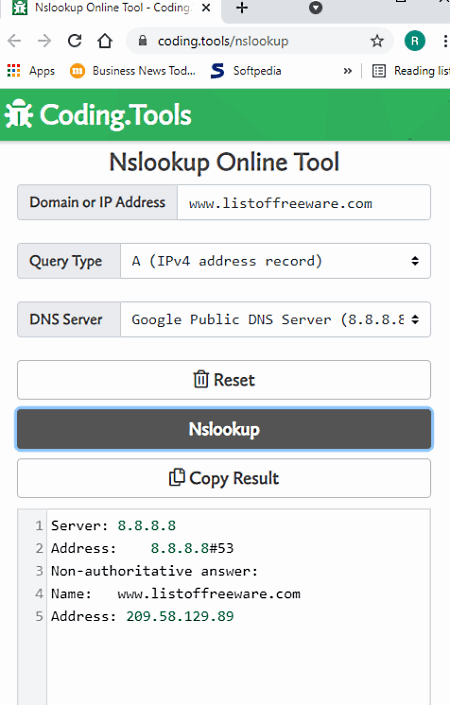Close the Nslookup Online Tool tab

pos(206,8)
